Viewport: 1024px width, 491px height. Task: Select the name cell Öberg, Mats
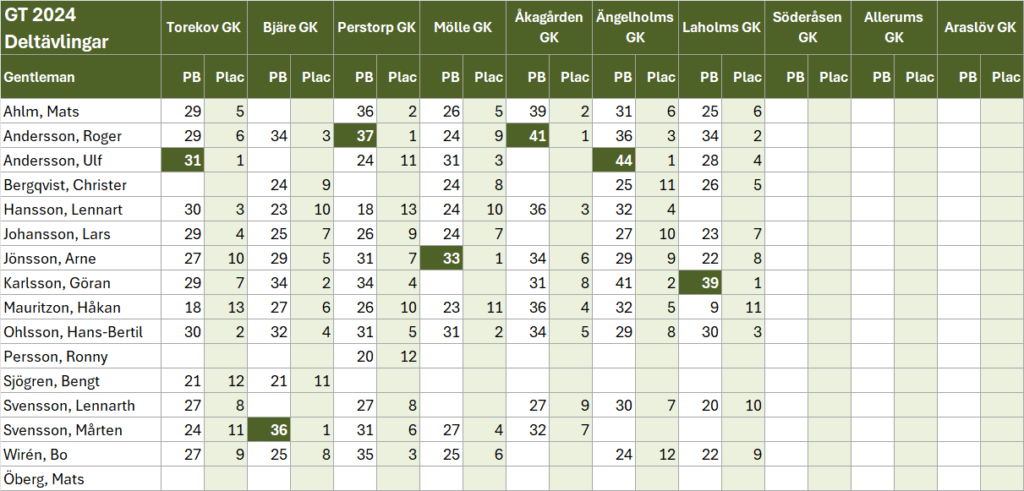click(x=81, y=479)
